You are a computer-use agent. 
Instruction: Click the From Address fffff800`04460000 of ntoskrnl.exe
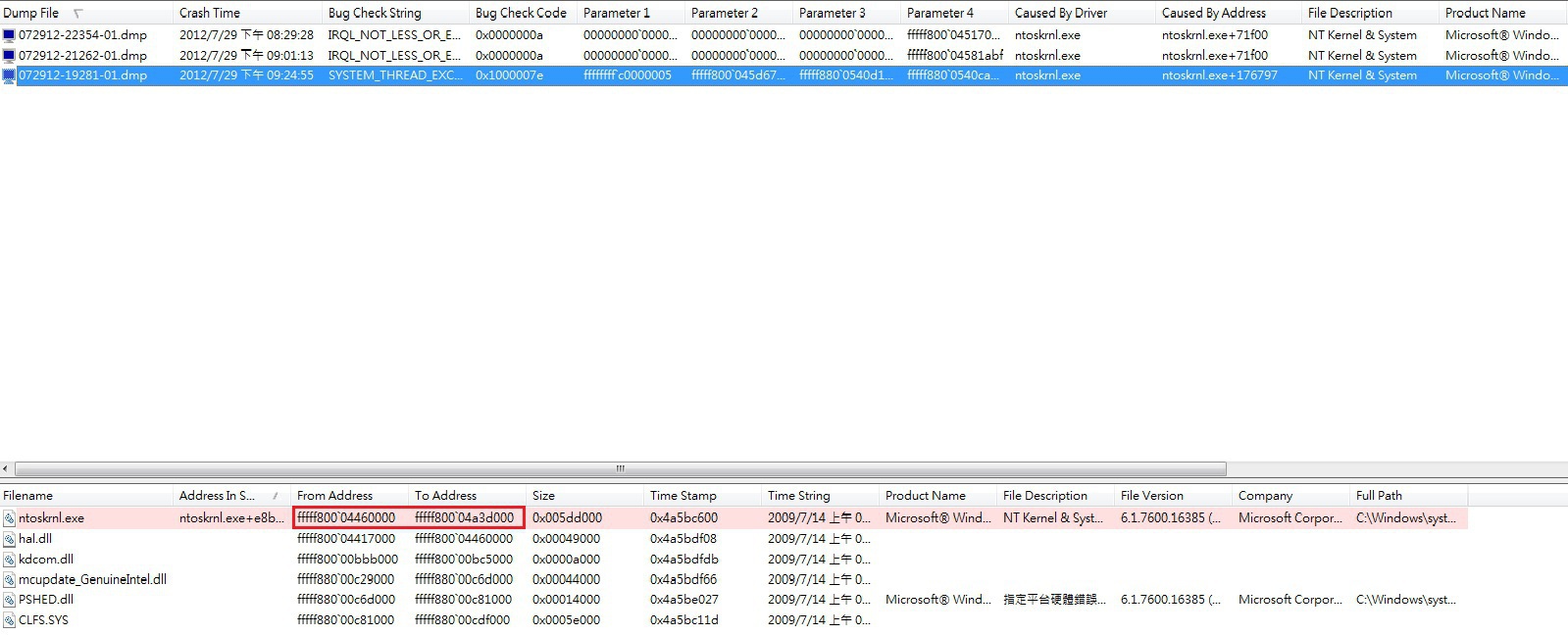coord(346,517)
